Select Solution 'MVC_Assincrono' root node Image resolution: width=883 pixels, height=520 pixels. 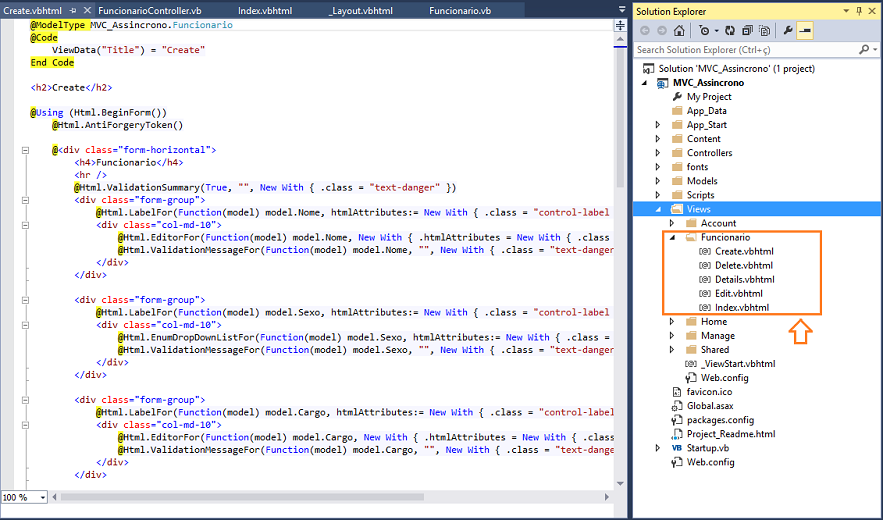coord(737,69)
